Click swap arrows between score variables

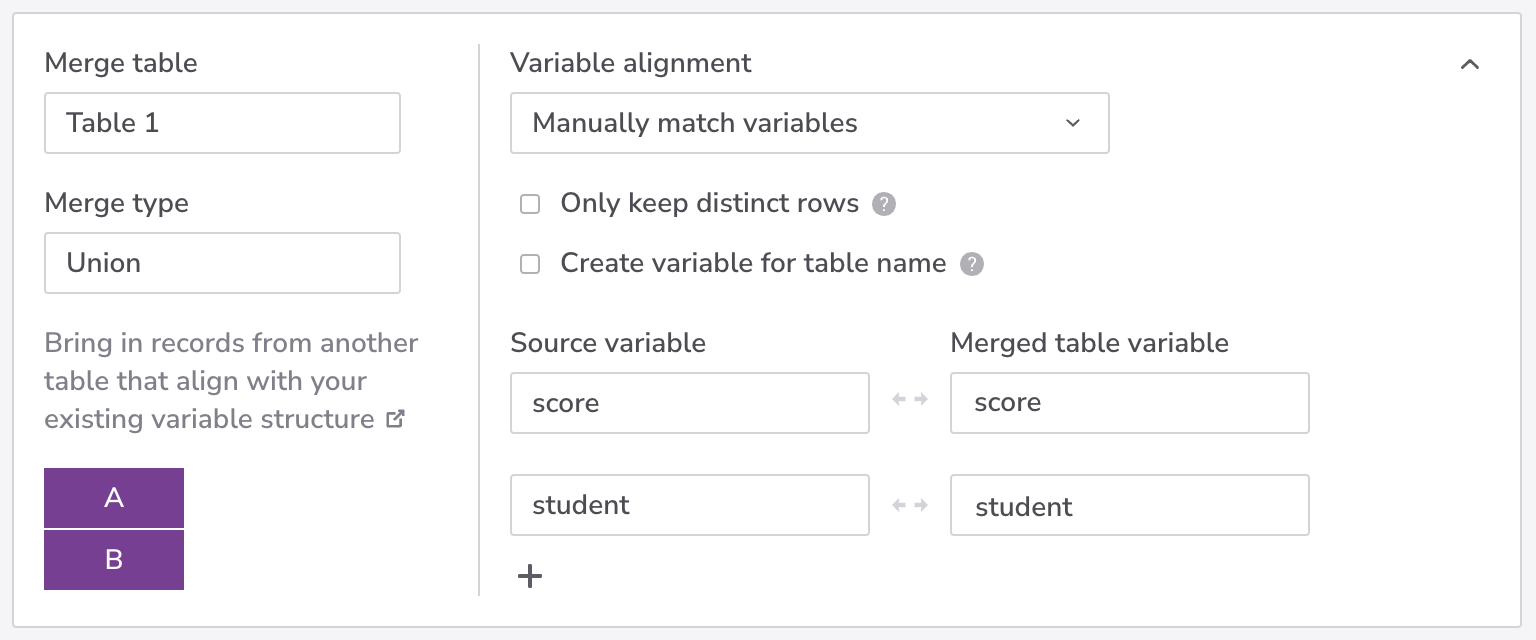[x=909, y=400]
